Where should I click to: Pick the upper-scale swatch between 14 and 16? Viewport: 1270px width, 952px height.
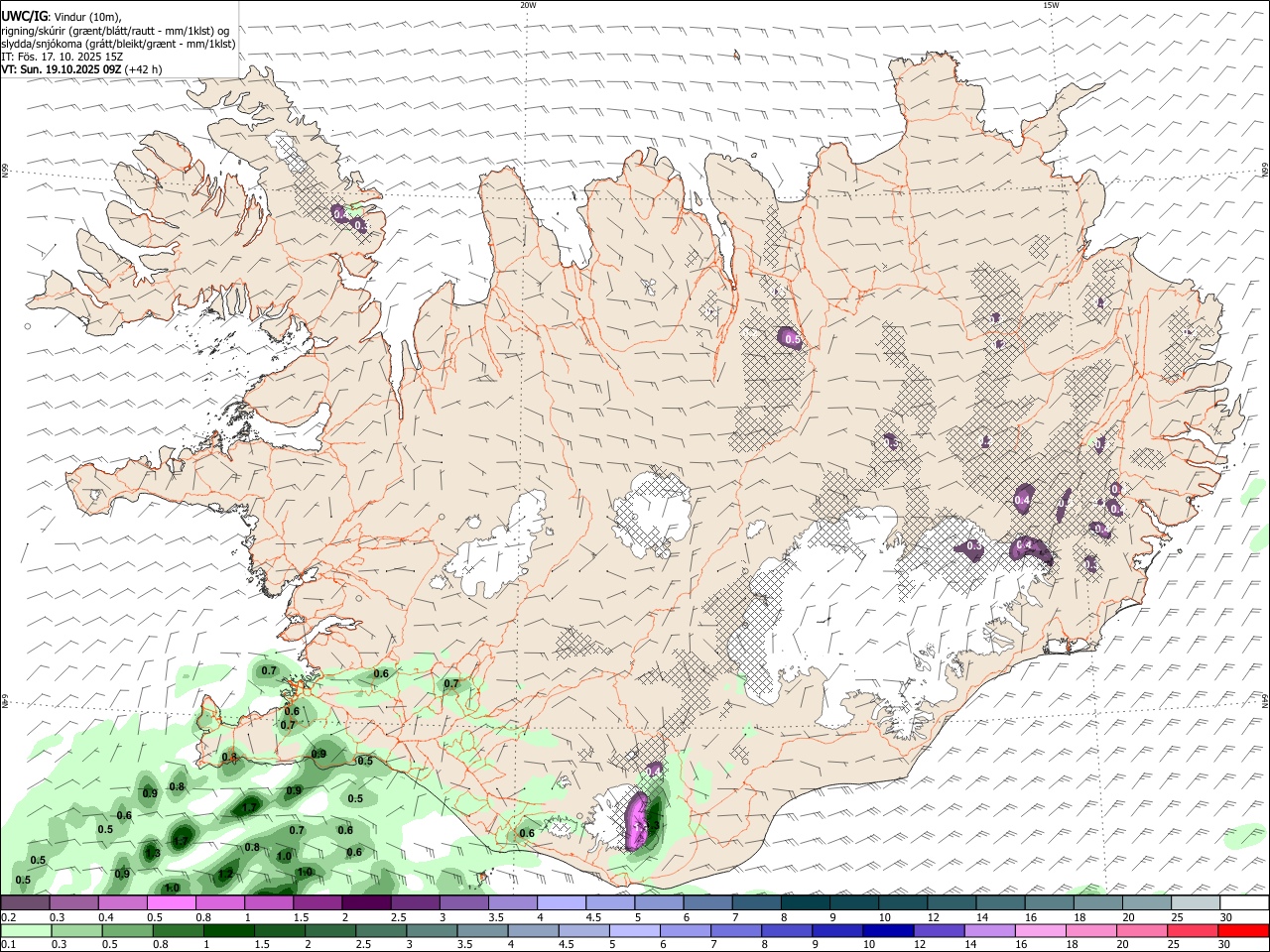click(1001, 902)
